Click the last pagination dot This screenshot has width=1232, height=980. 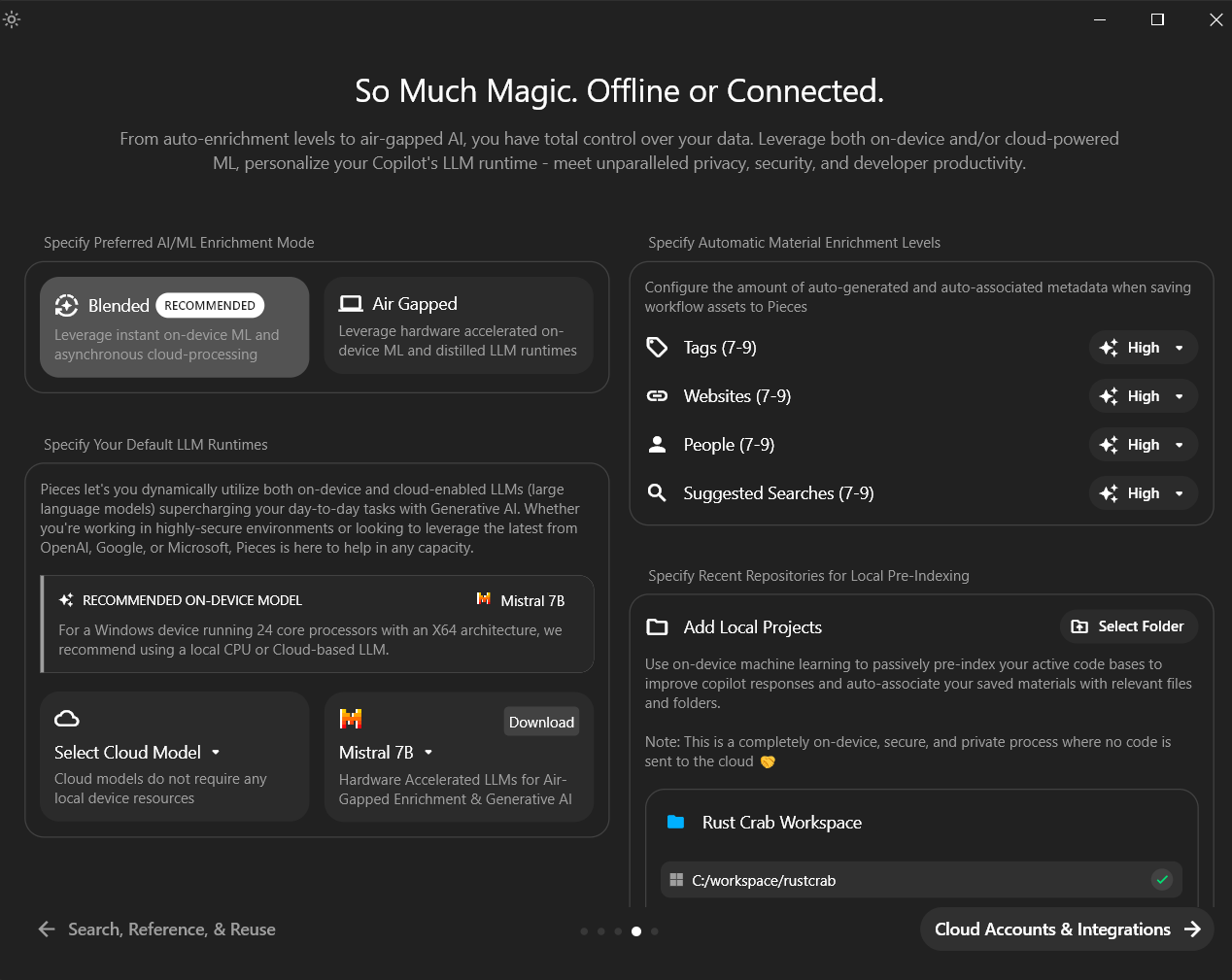(655, 931)
